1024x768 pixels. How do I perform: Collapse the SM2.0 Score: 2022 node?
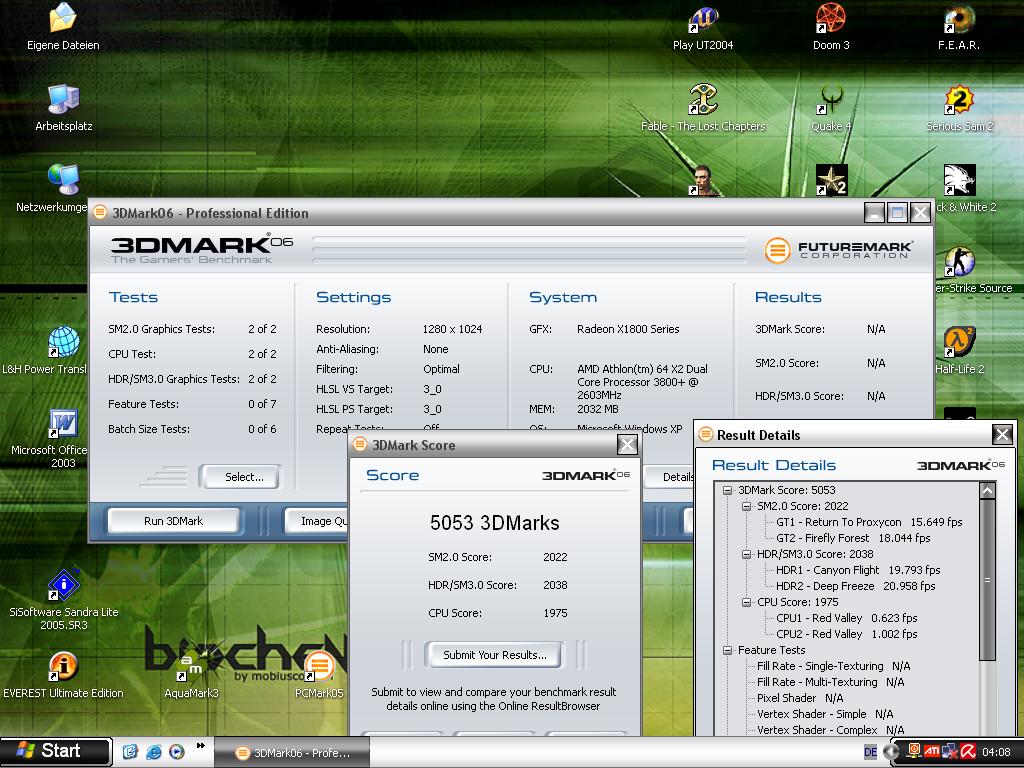pyautogui.click(x=746, y=506)
